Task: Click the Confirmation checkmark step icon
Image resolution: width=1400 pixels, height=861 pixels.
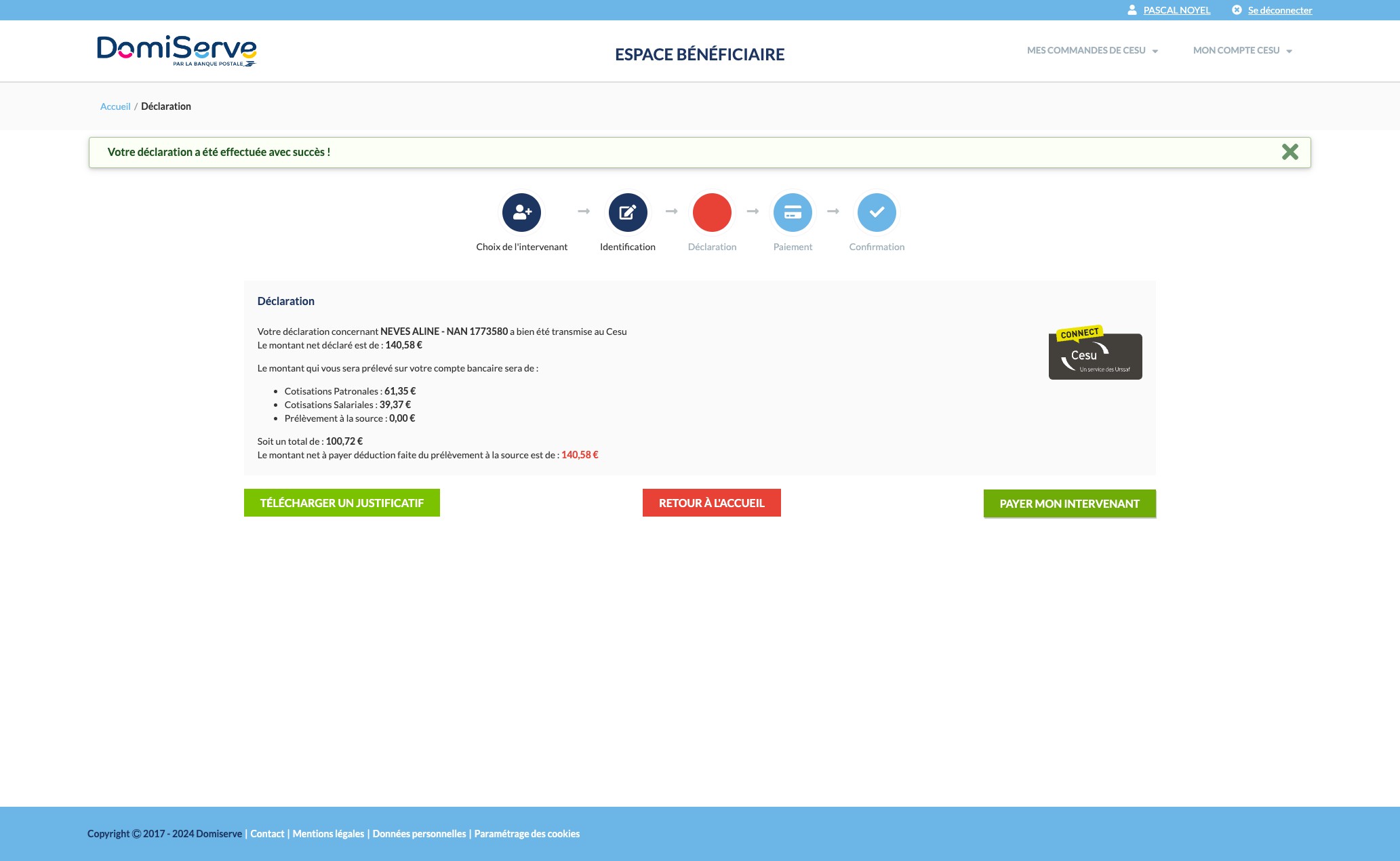Action: (x=877, y=212)
